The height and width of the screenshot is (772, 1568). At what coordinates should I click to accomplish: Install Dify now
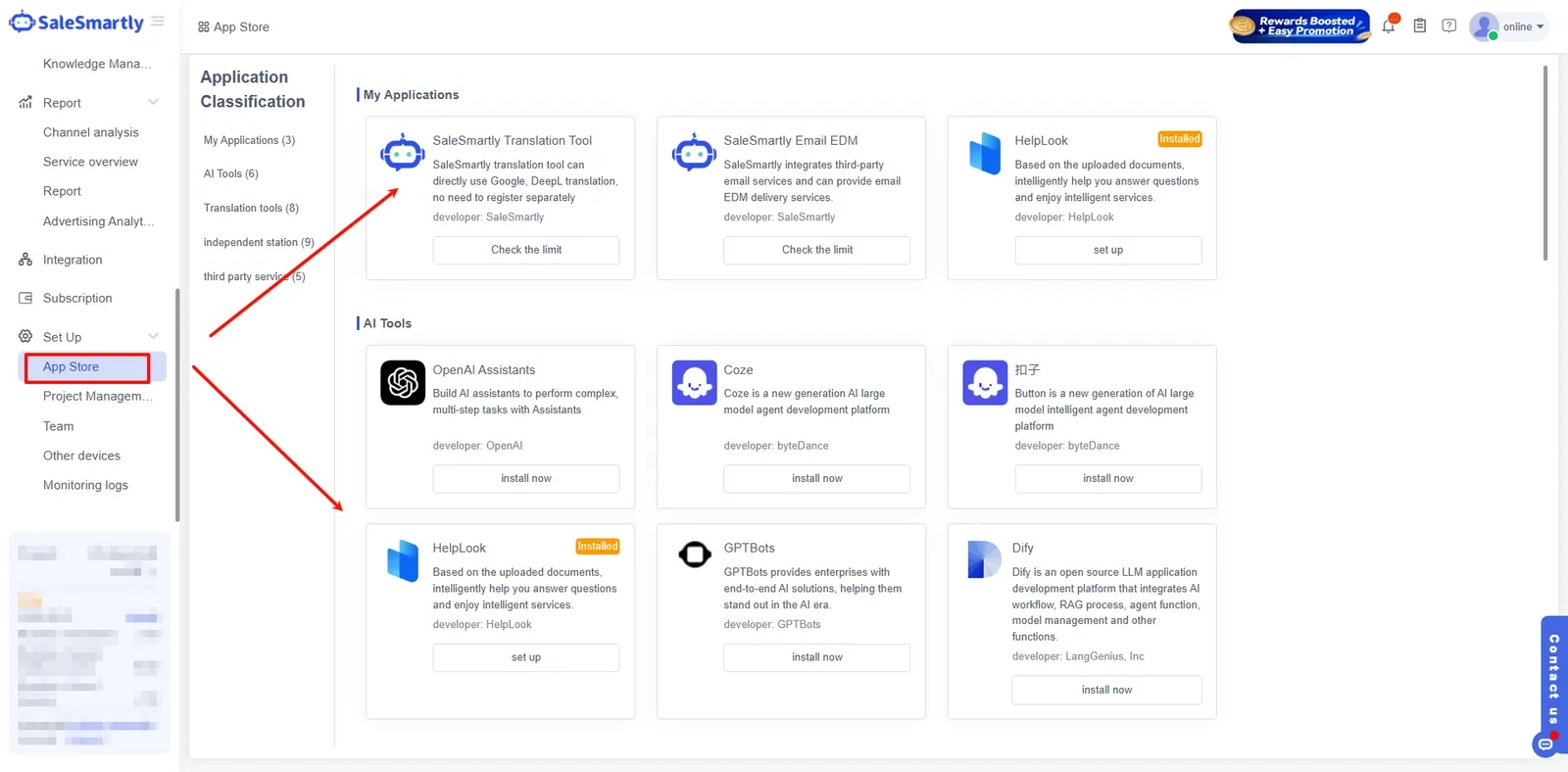pyautogui.click(x=1106, y=690)
